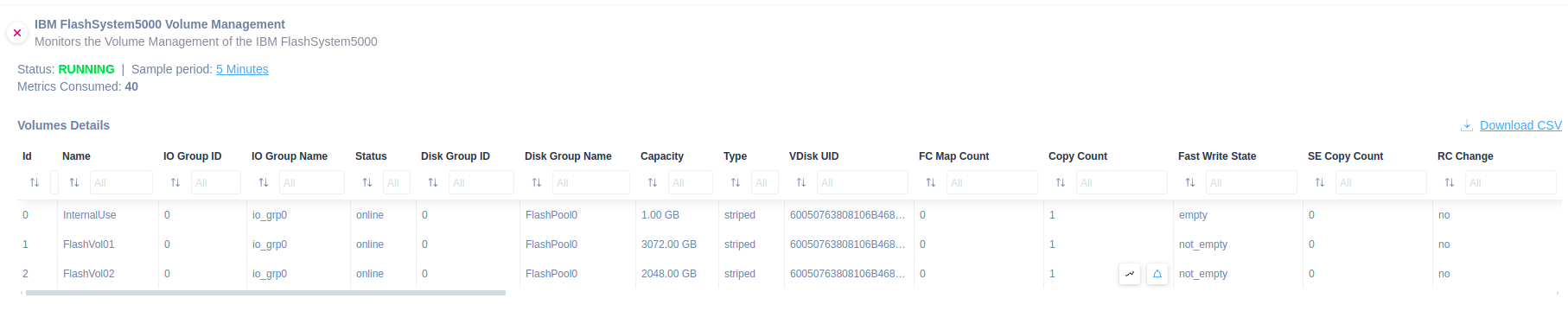Click FlashVol01's not_empty Fast Write State cell
The width and height of the screenshot is (1568, 311).
[1238, 244]
